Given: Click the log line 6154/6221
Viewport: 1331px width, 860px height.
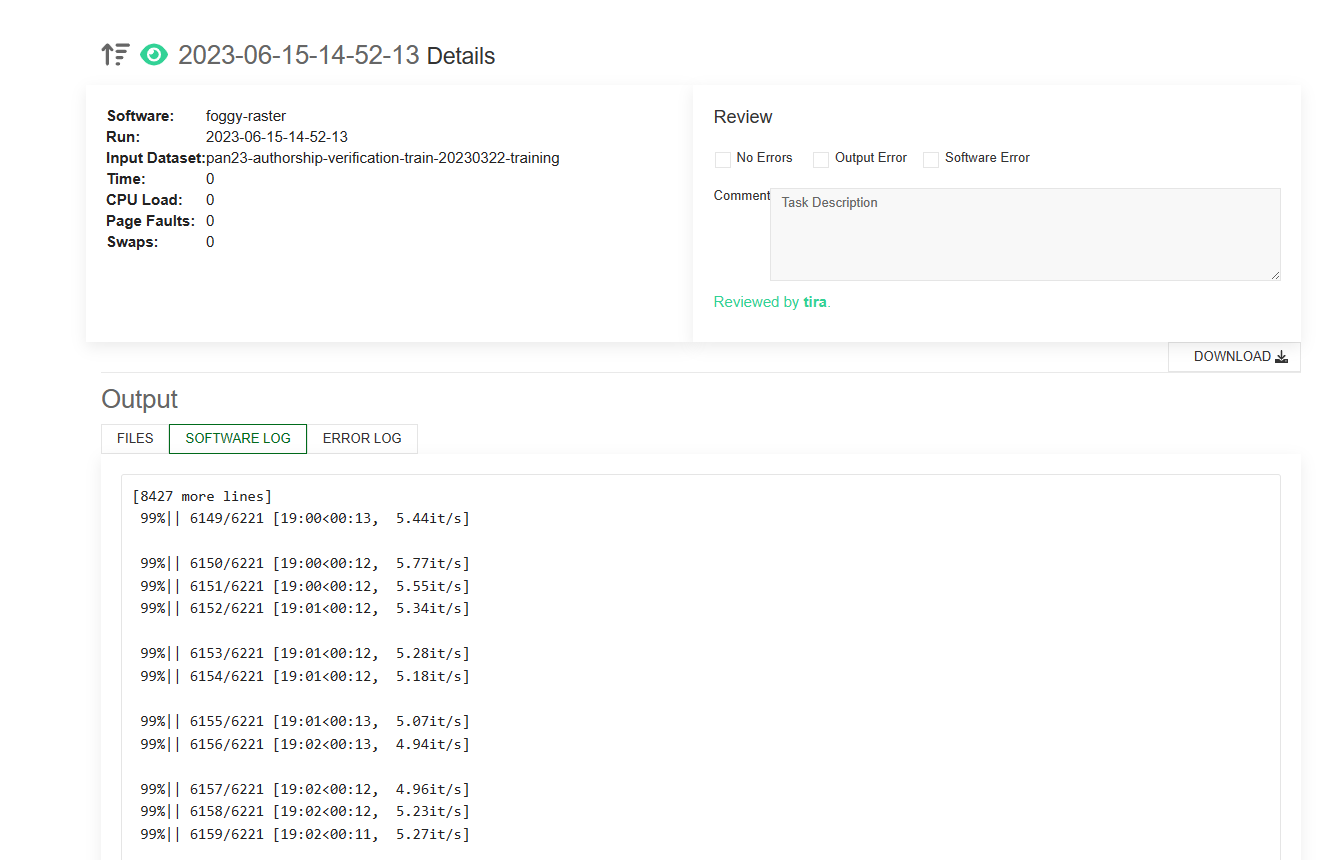Looking at the screenshot, I should [x=305, y=676].
